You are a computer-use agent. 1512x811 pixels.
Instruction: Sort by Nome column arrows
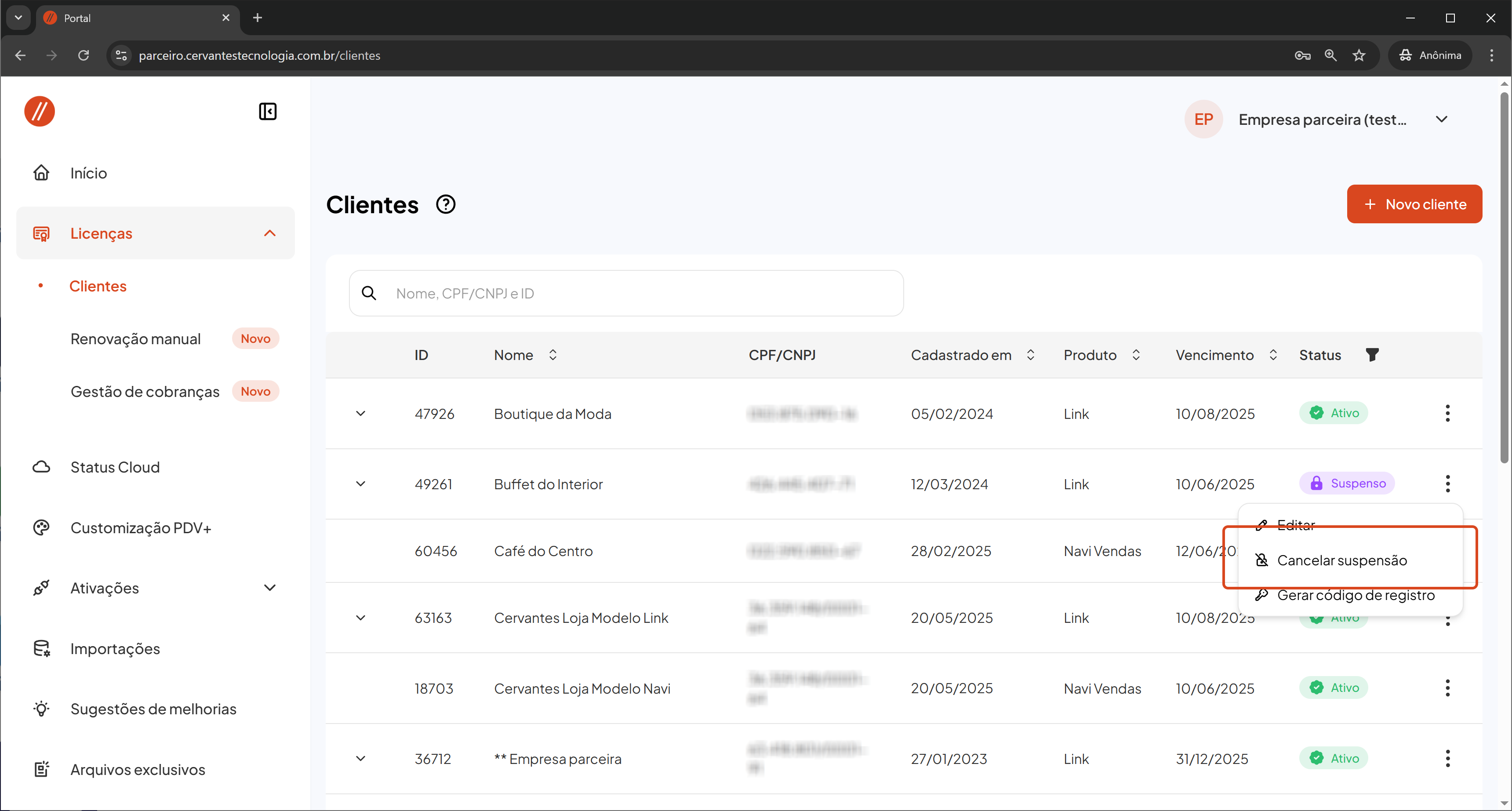pos(553,355)
